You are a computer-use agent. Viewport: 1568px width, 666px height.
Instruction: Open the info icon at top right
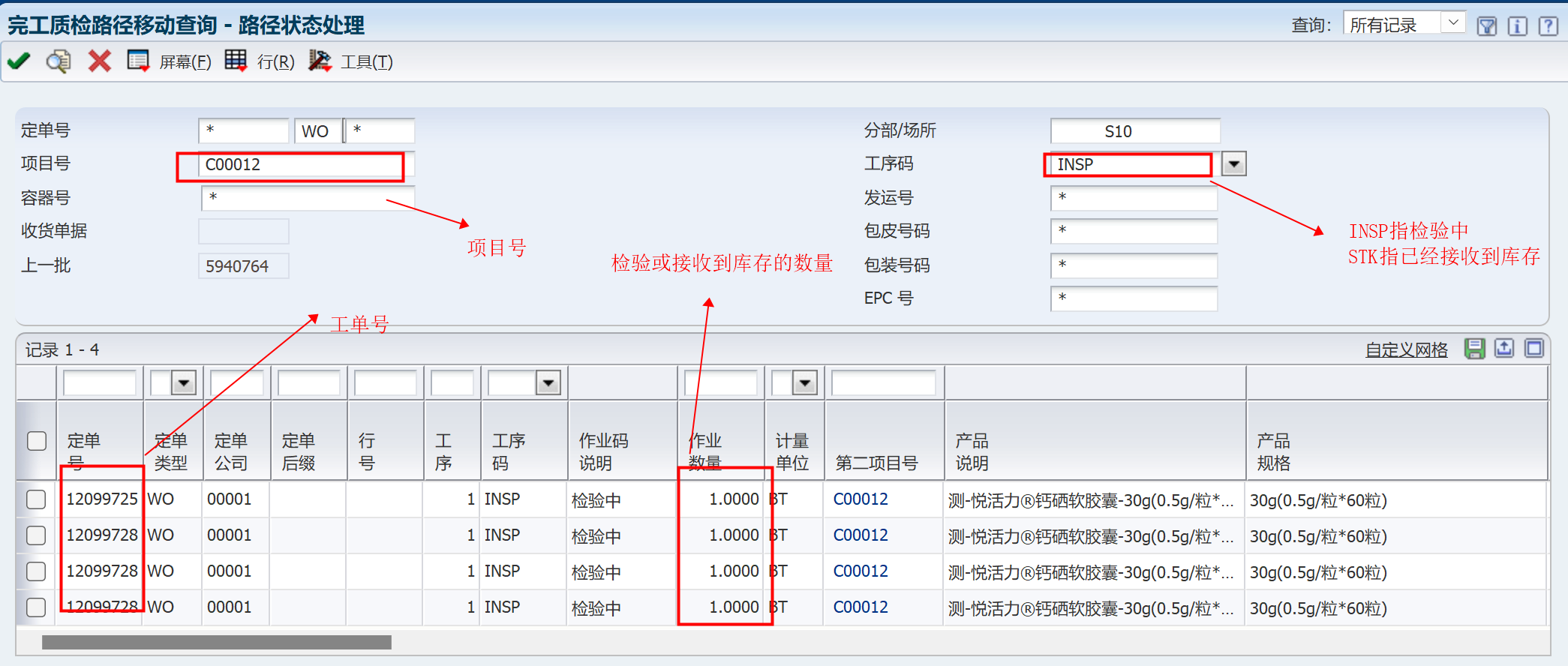[x=1517, y=26]
